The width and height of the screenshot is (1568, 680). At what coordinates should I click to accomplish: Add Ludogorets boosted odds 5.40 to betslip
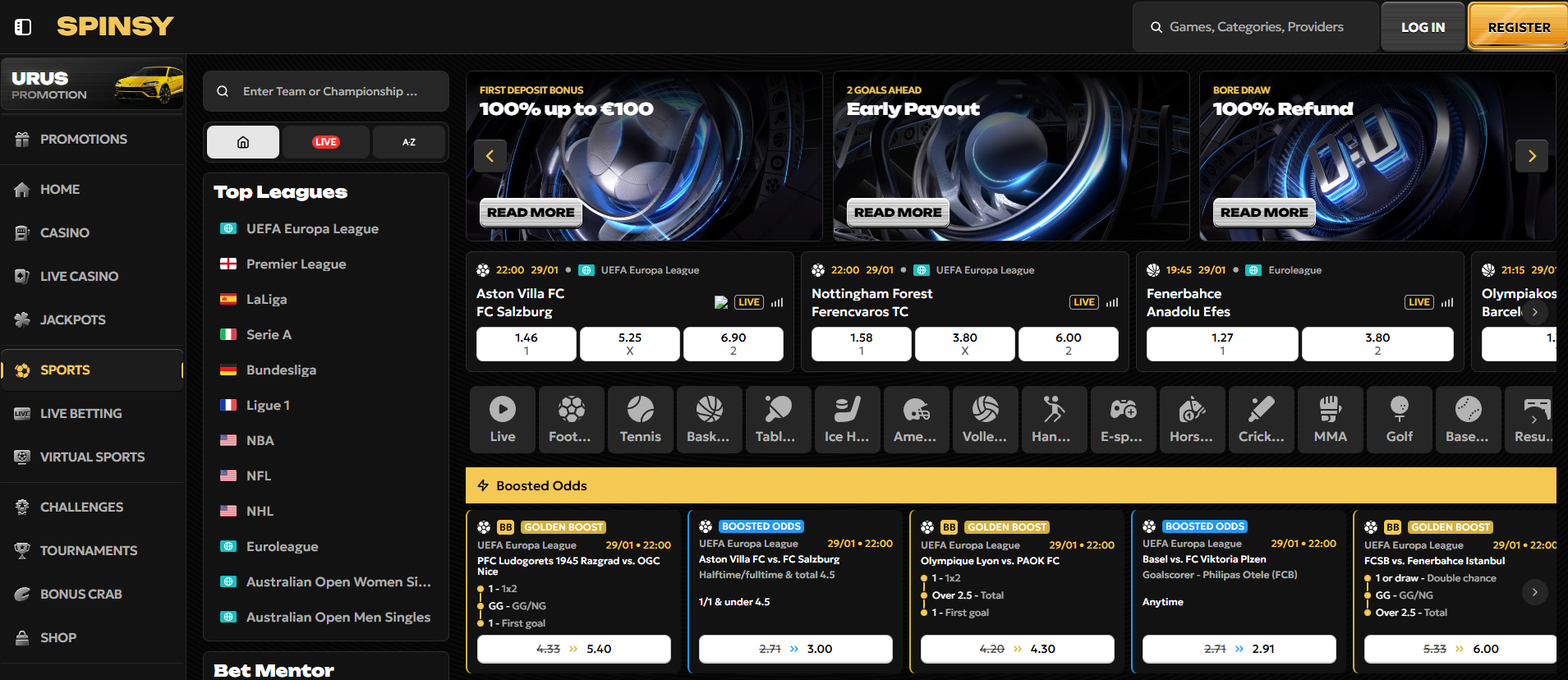click(574, 649)
